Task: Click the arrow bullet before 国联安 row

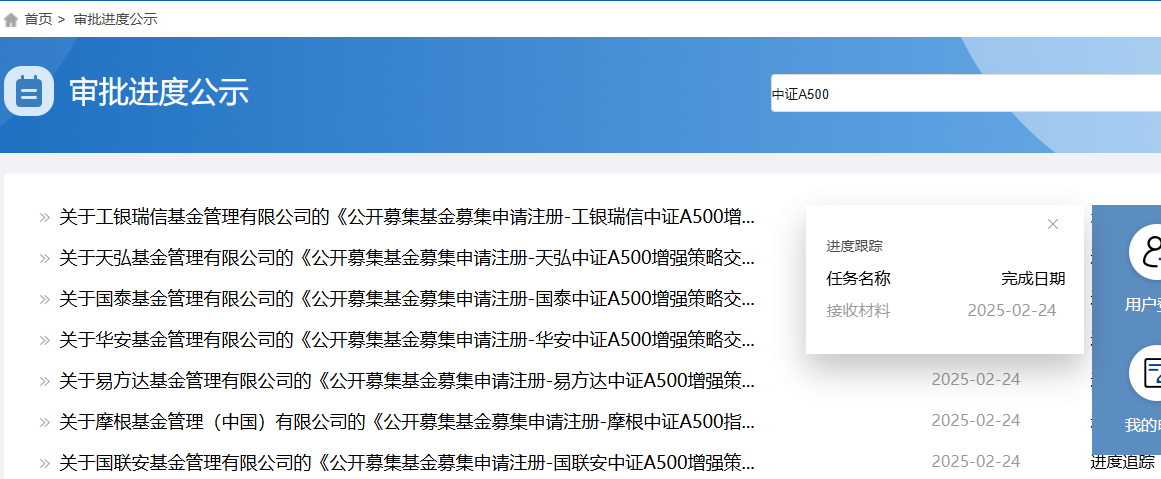Action: coord(44,464)
